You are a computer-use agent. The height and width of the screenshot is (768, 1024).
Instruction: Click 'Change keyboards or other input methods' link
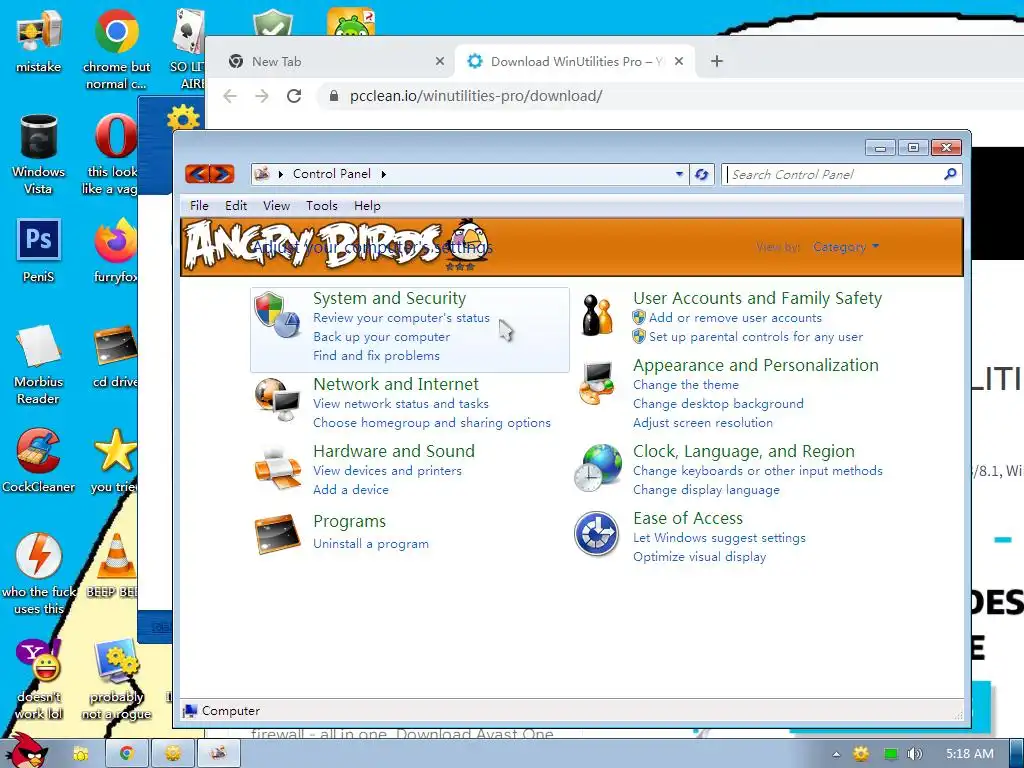coord(758,471)
